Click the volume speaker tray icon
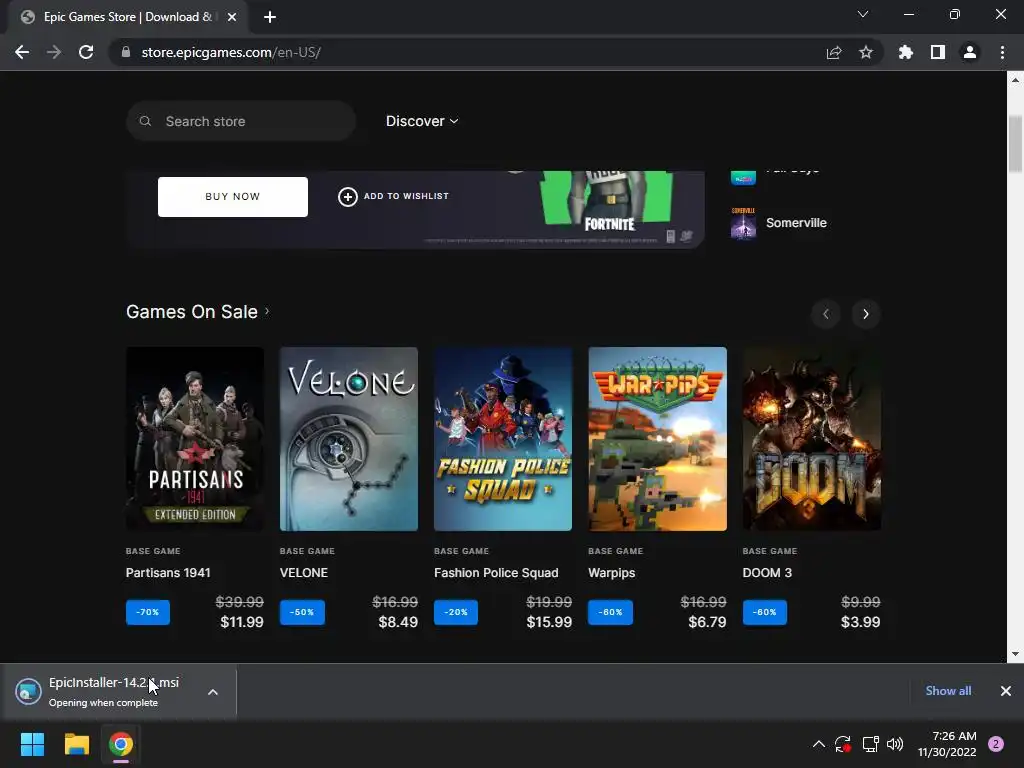Screen dimensions: 1024x768 pyautogui.click(x=895, y=744)
